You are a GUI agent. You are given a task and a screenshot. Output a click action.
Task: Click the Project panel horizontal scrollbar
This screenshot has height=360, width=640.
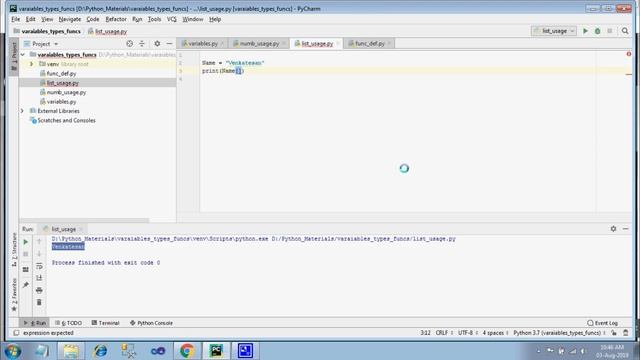pyautogui.click(x=84, y=220)
